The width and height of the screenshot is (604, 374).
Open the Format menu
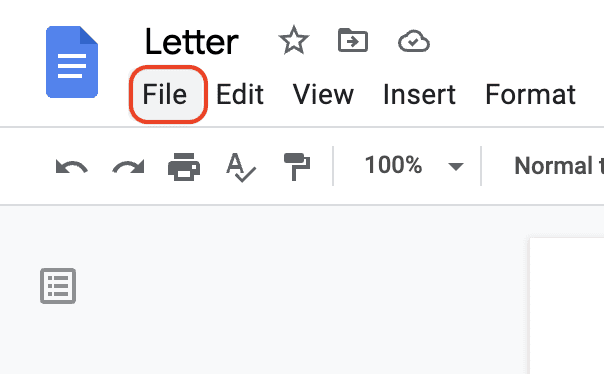pyautogui.click(x=530, y=94)
